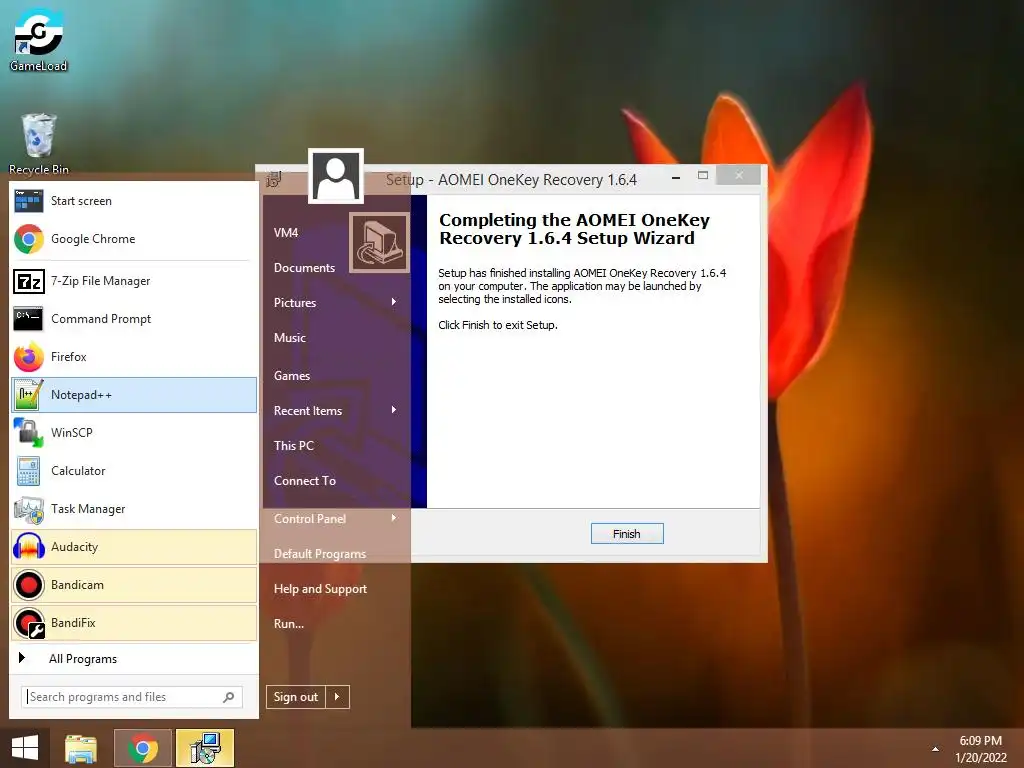Click Finish to exit AOMEI Setup
The image size is (1024, 768).
click(x=627, y=534)
